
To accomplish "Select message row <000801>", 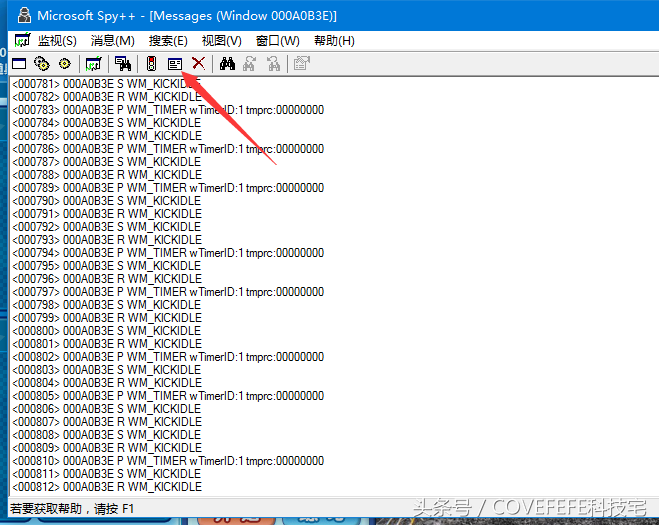I will [107, 344].
